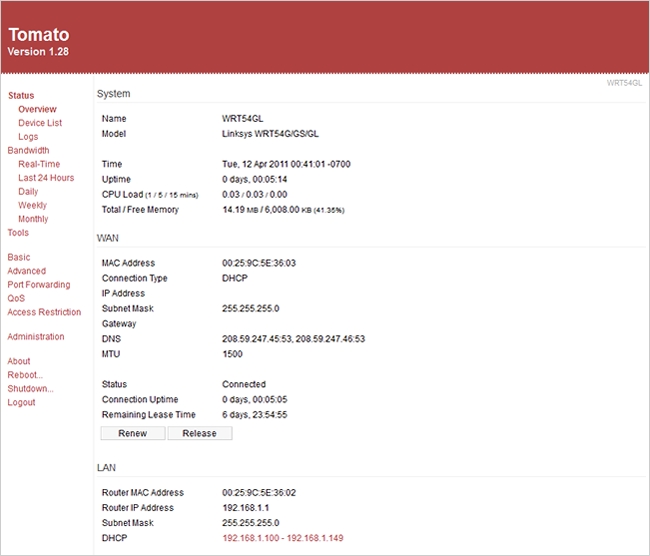Open Port Forwarding settings
The height and width of the screenshot is (556, 650).
(x=39, y=284)
